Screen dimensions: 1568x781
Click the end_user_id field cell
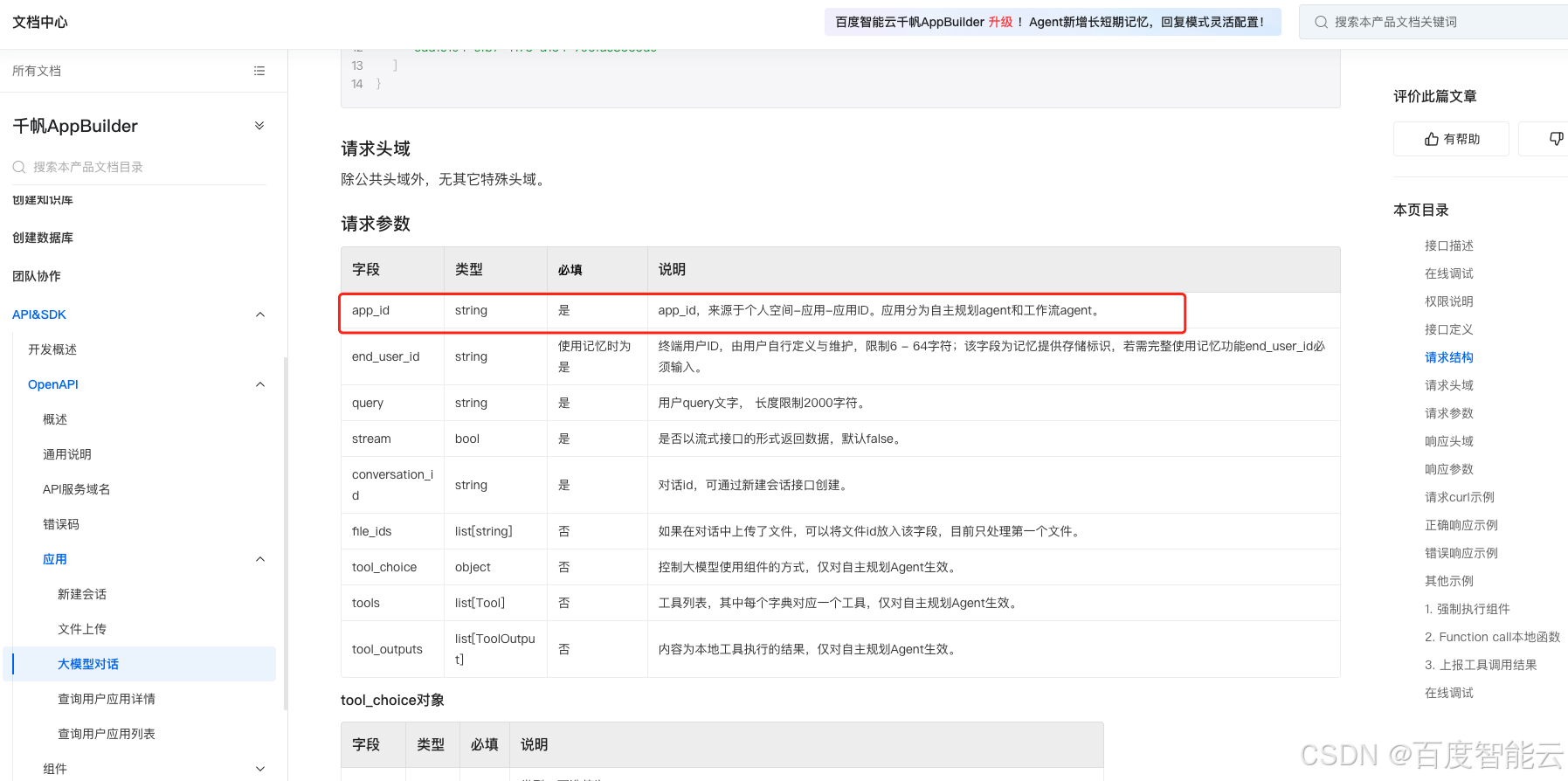[x=392, y=356]
